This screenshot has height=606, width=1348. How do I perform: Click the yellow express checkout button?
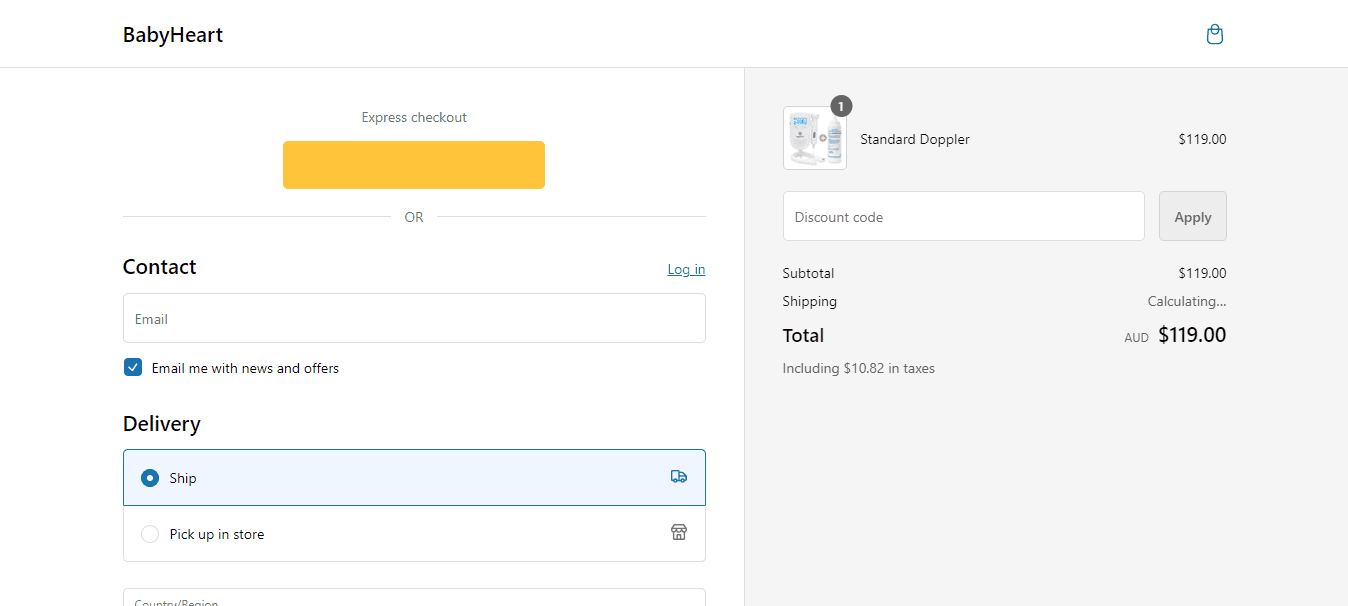pyautogui.click(x=414, y=165)
